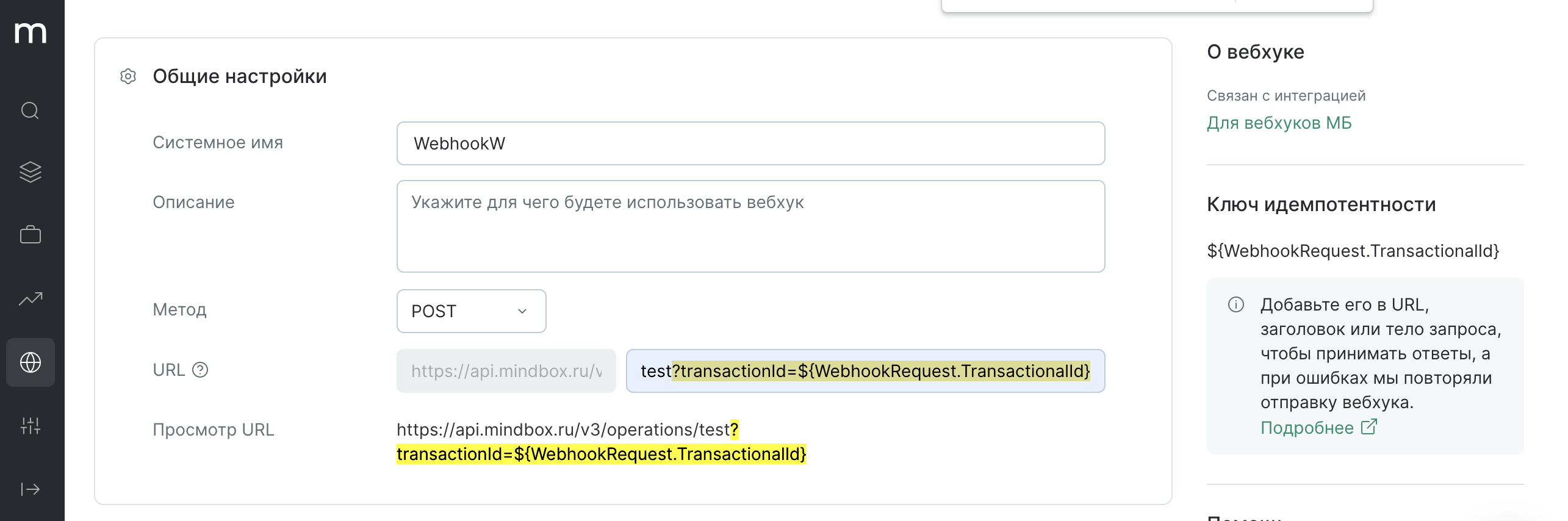Open analytics trending chart icon

[31, 298]
